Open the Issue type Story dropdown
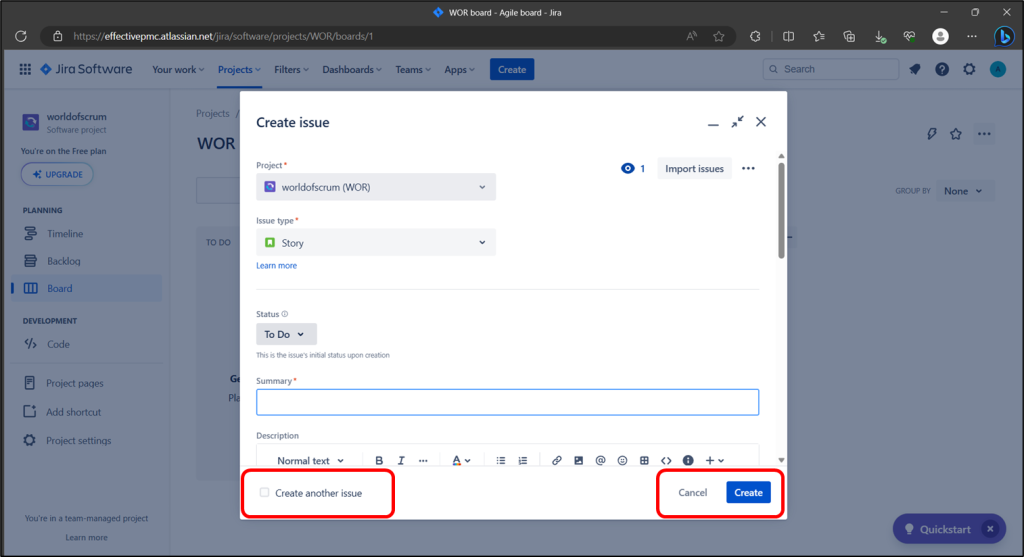1024x557 pixels. tap(376, 242)
